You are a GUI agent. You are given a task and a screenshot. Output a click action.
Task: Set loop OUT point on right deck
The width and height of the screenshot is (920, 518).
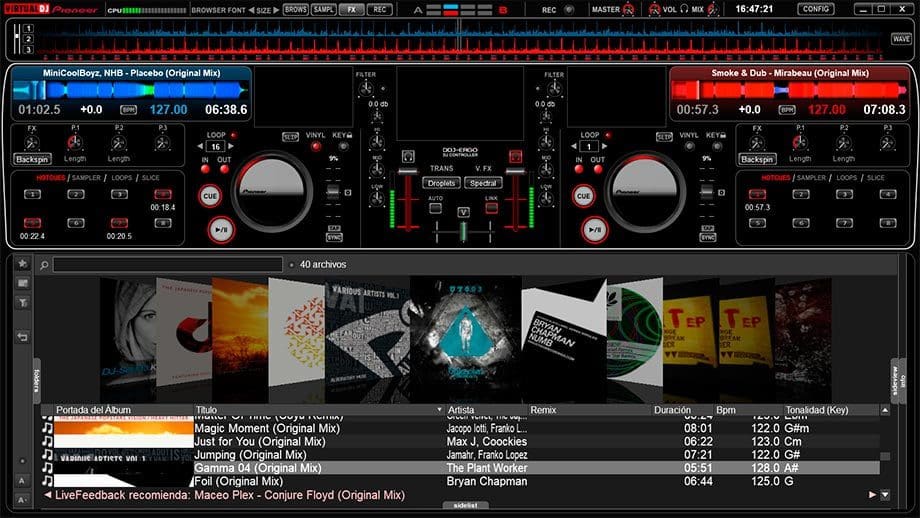click(x=598, y=170)
